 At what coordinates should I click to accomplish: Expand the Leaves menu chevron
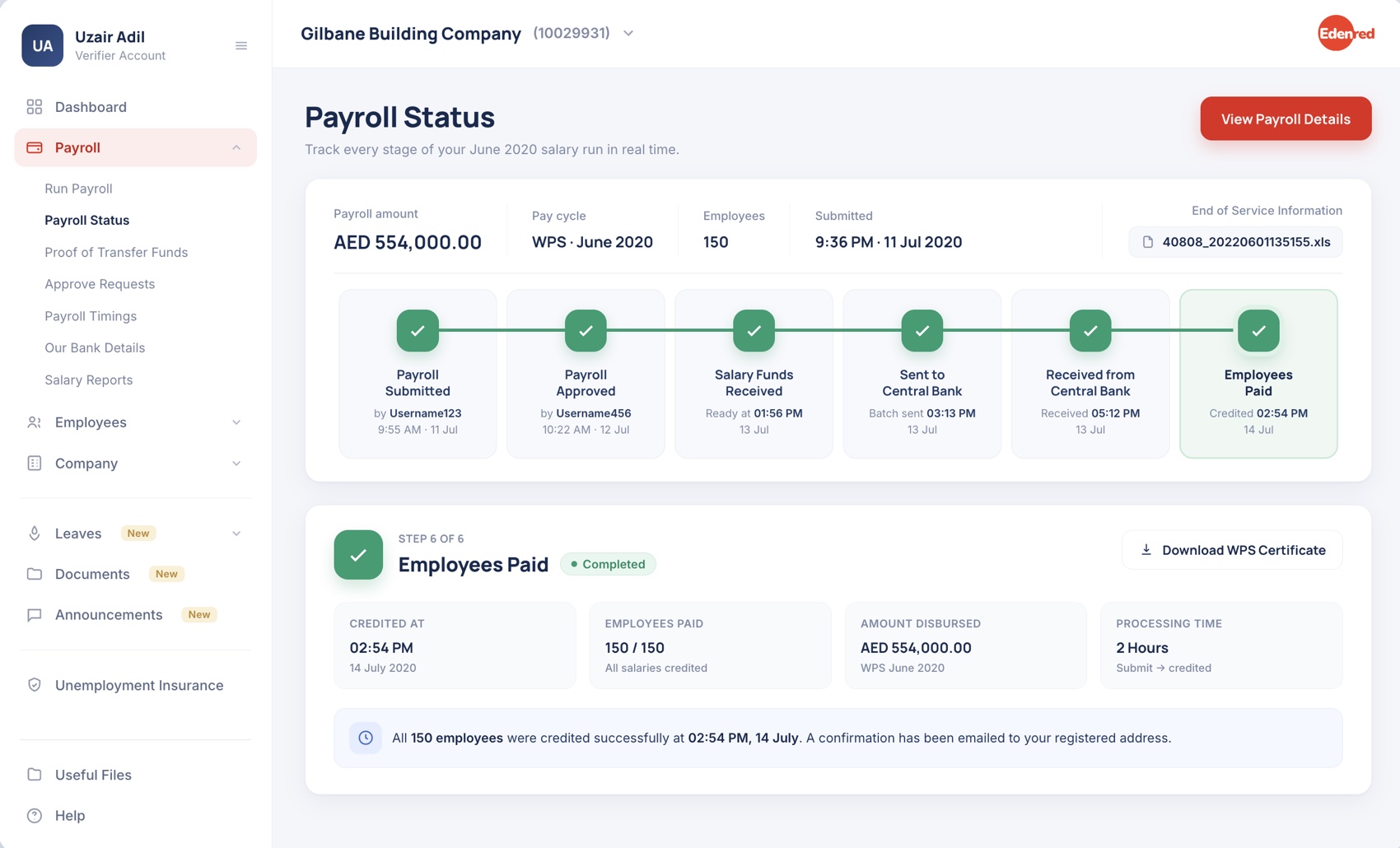[236, 533]
